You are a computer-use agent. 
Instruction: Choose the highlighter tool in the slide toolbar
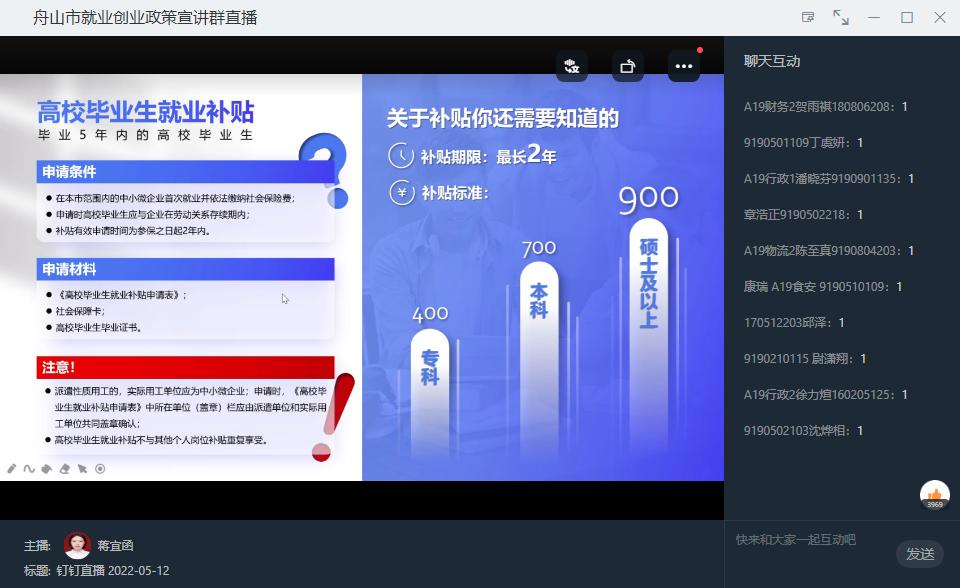pyautogui.click(x=46, y=468)
